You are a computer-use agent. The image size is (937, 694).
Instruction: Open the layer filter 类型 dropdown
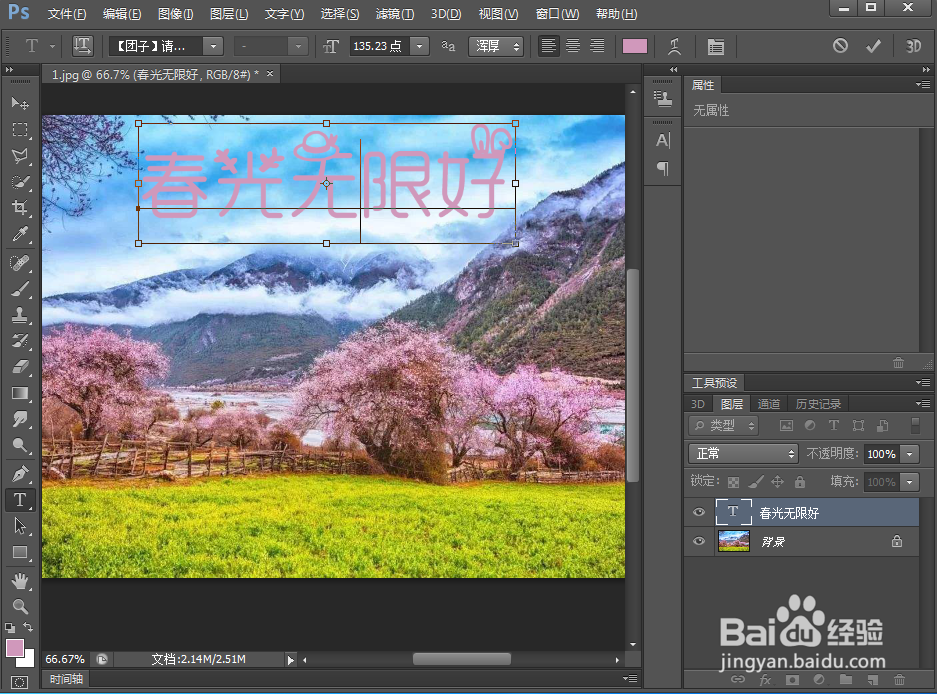(x=723, y=426)
